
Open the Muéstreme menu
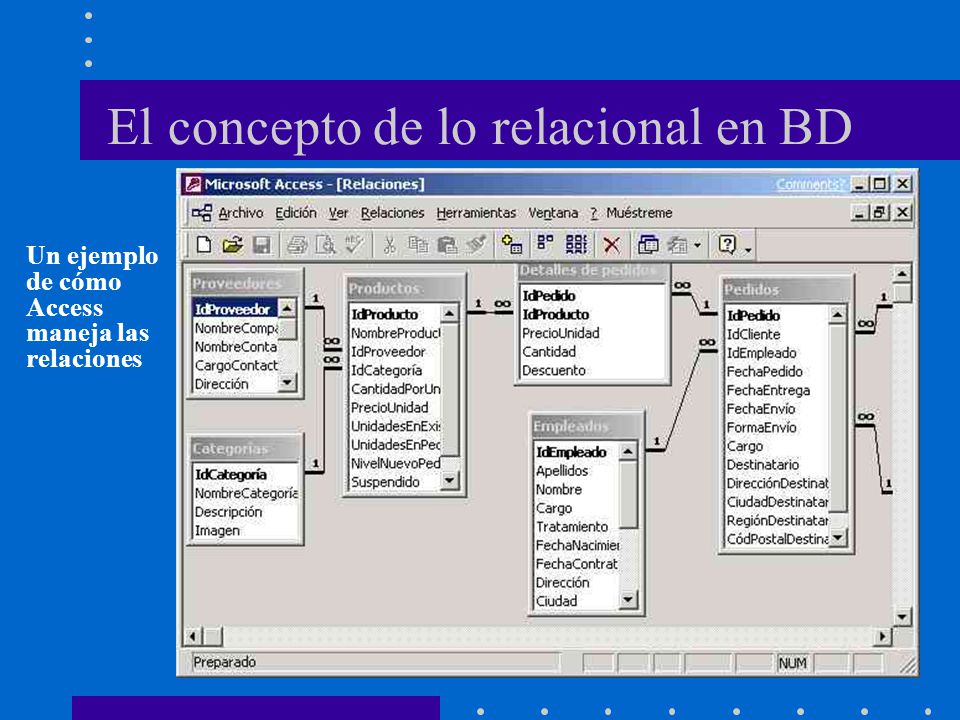pyautogui.click(x=639, y=213)
